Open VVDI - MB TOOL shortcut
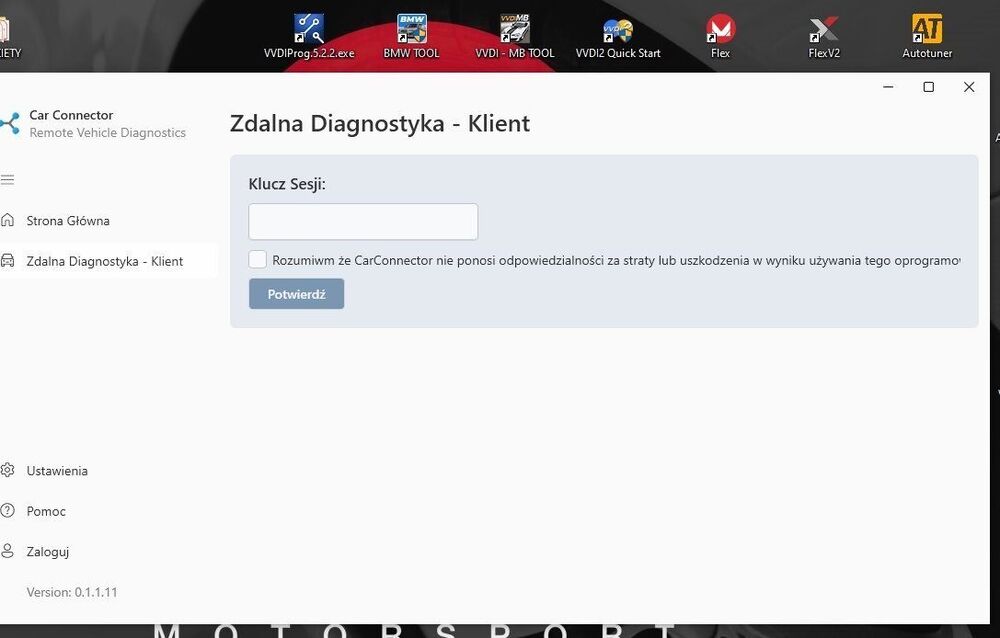Image resolution: width=1000 pixels, height=638 pixels. [515, 36]
